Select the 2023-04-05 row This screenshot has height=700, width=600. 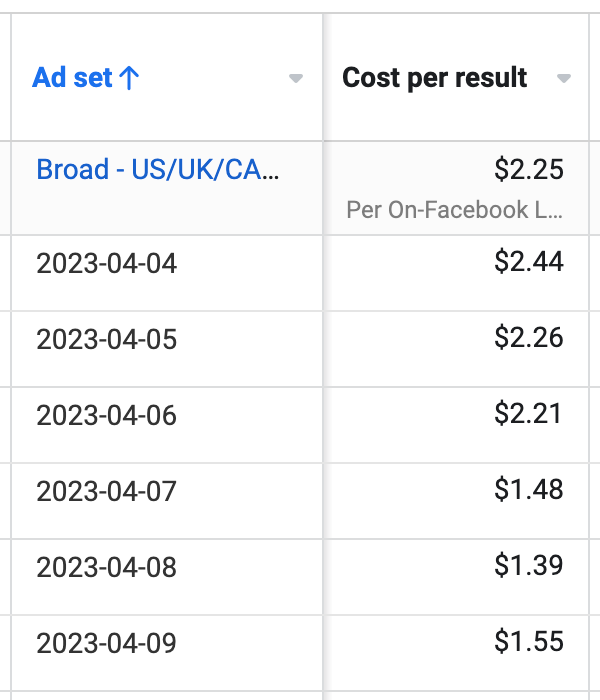(106, 340)
